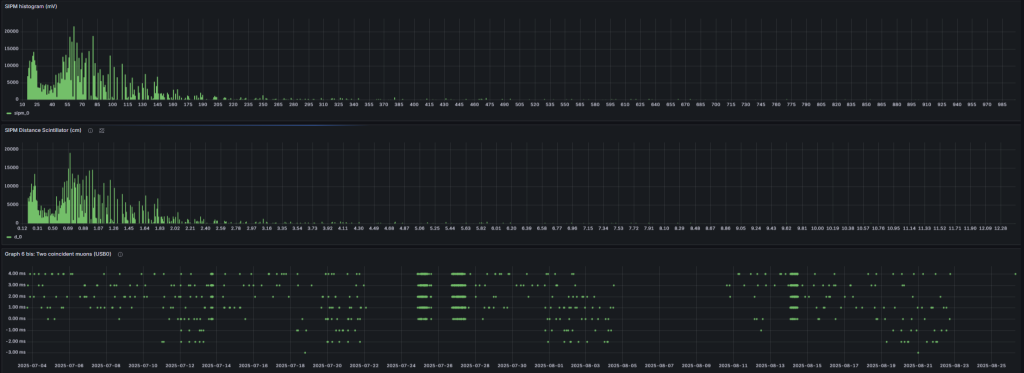Toggle the sipm_0 legend series

21,113
